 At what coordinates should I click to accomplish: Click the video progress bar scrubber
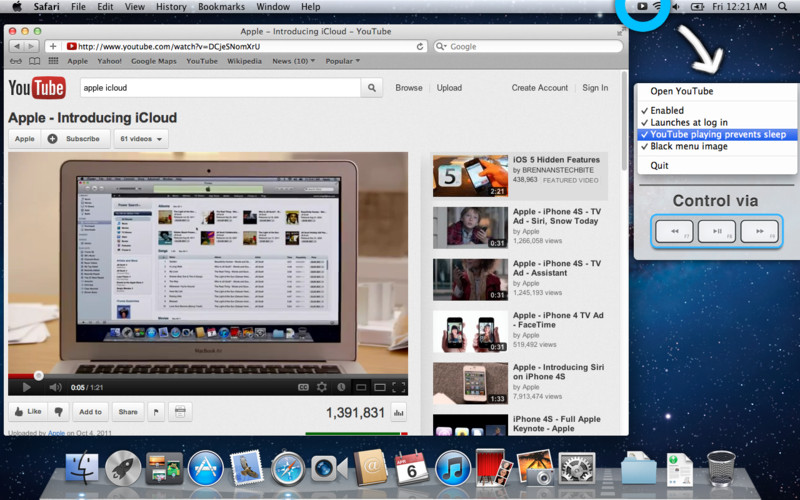point(39,376)
